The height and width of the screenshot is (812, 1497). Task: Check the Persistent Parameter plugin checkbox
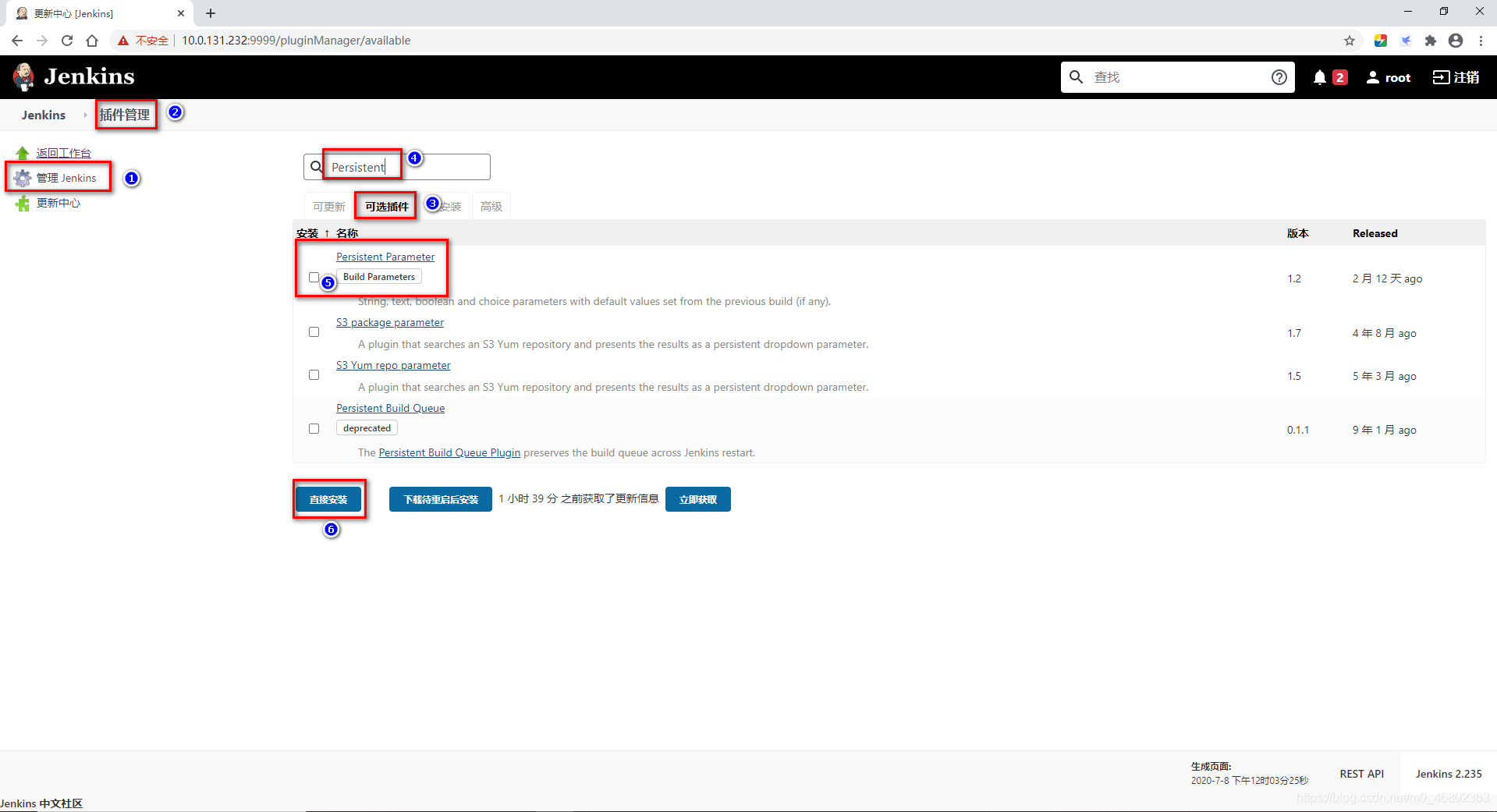[314, 278]
